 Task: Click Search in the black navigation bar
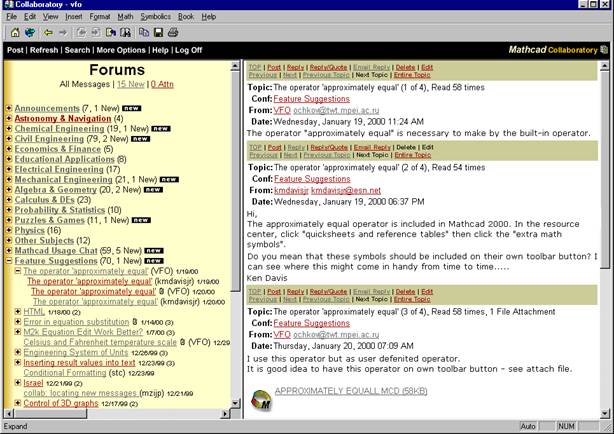click(77, 50)
